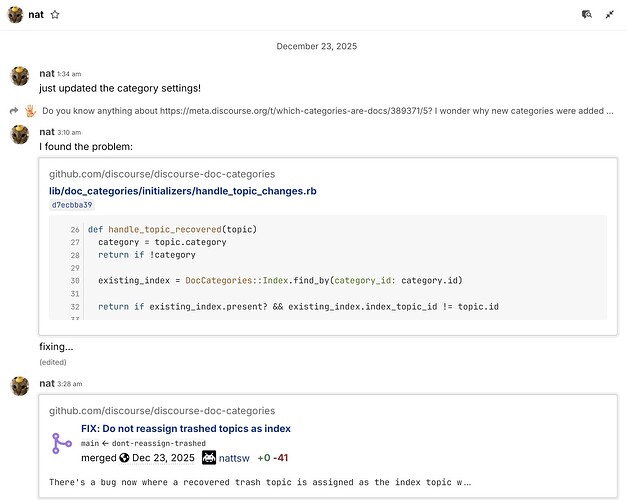Screen dimensions: 627x500
Task: Click code line 'def handle_topic_recovered(topic)'
Action: 172,230
